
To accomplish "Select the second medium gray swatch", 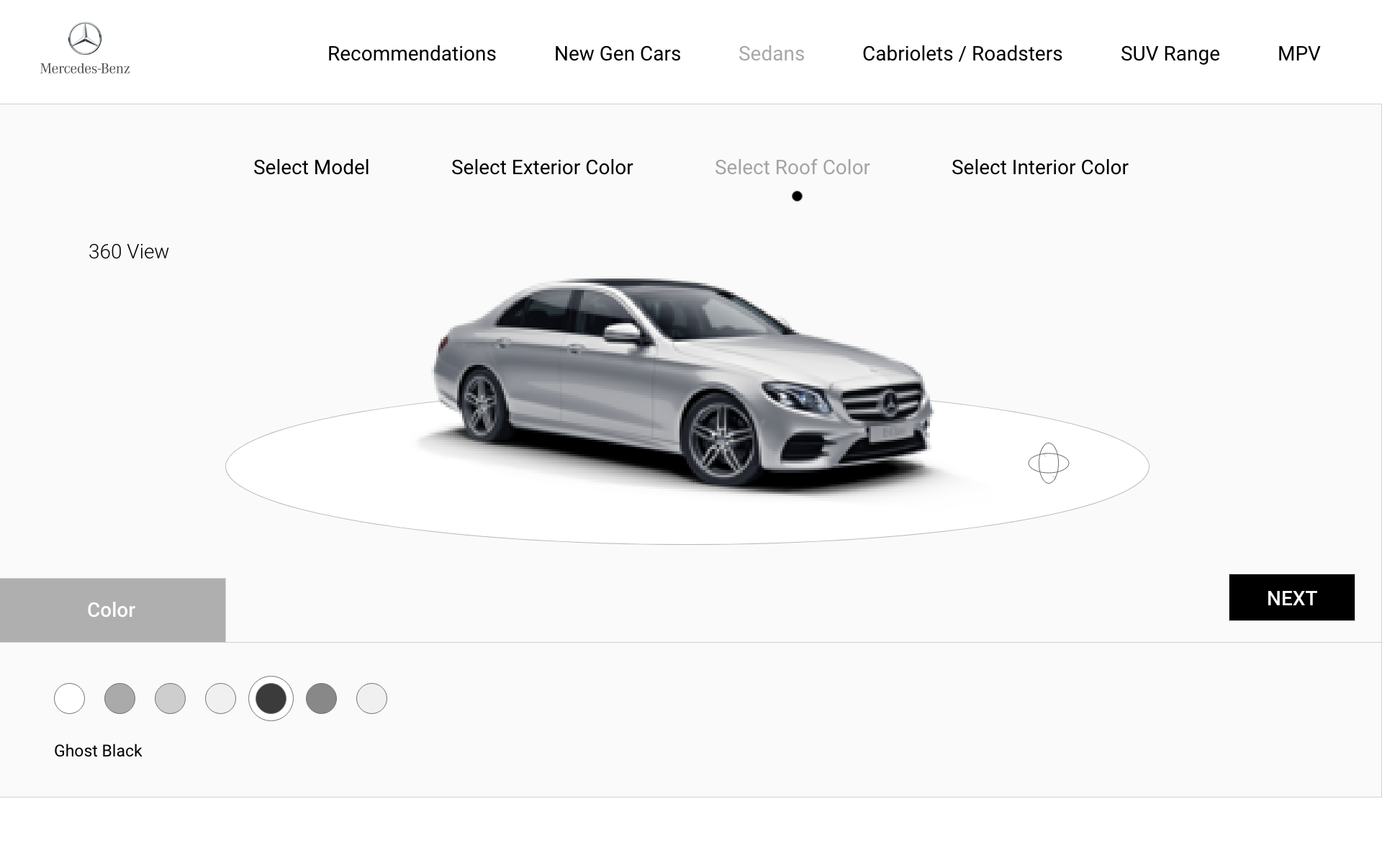I will (119, 698).
